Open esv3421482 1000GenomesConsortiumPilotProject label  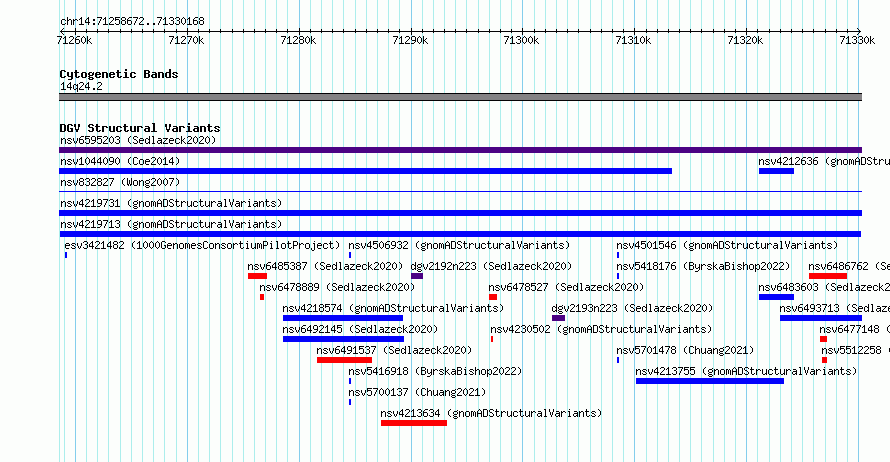(x=202, y=245)
